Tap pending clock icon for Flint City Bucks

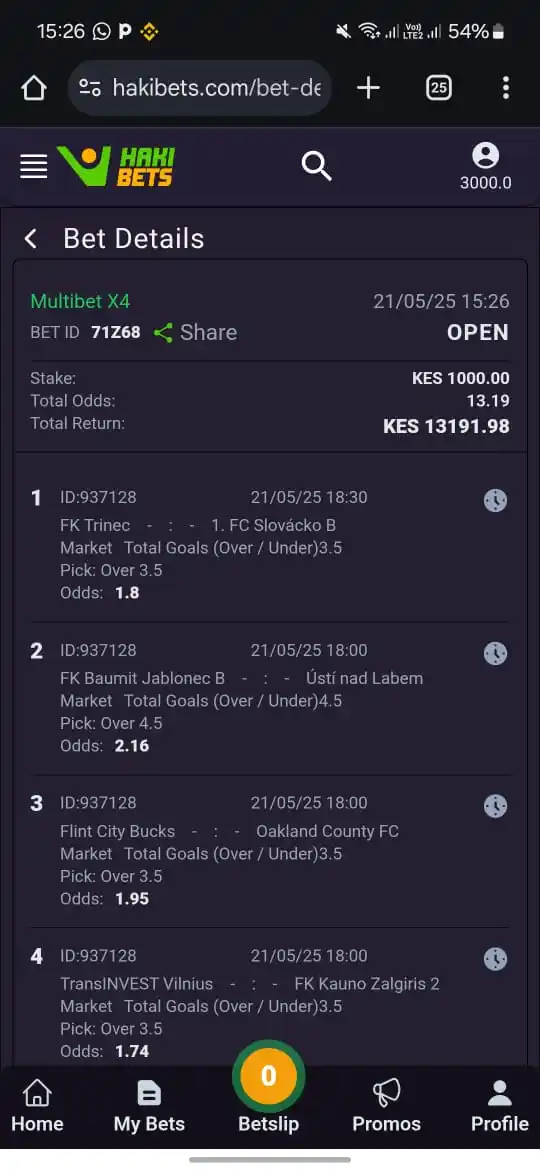[x=495, y=807]
